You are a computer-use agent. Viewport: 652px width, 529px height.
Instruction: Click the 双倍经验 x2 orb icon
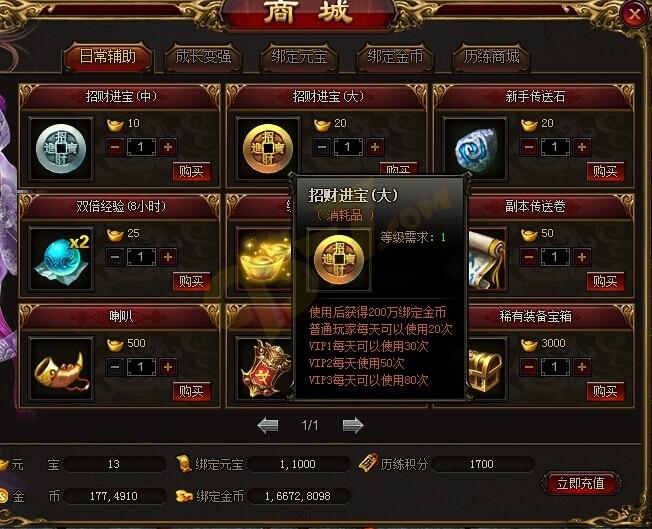point(61,258)
